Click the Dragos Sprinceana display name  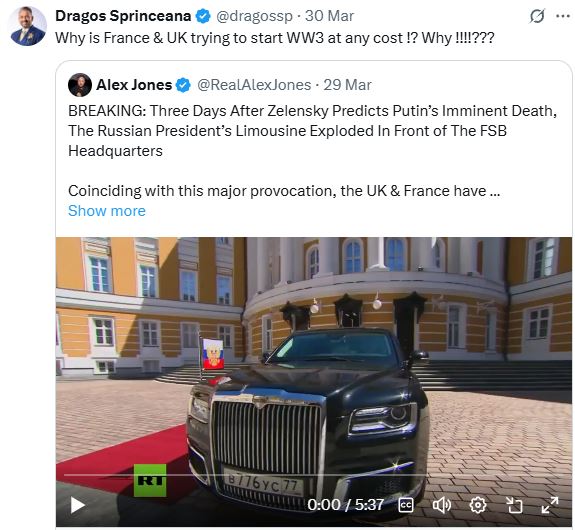click(123, 16)
